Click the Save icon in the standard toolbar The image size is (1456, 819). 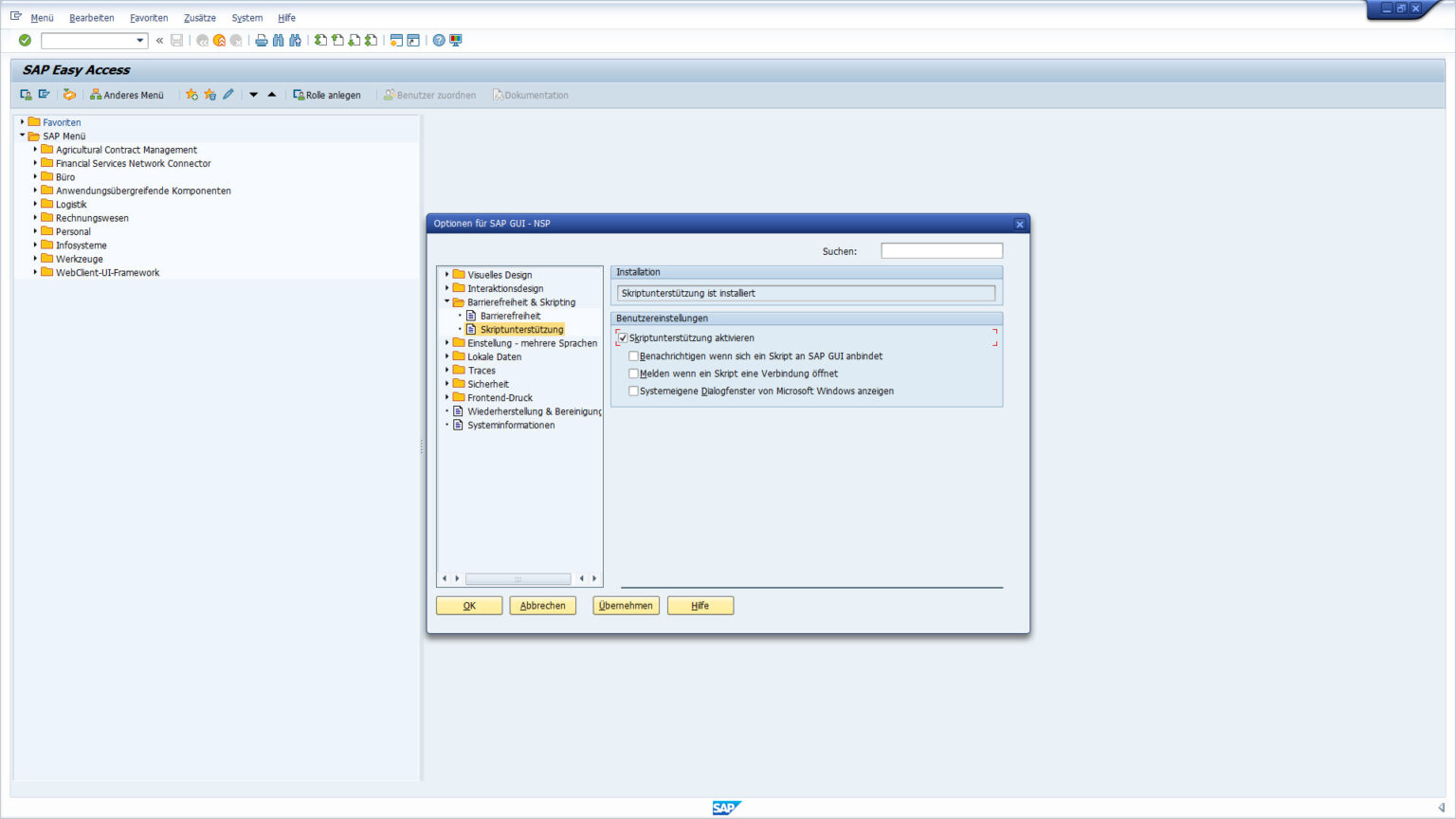pos(176,40)
